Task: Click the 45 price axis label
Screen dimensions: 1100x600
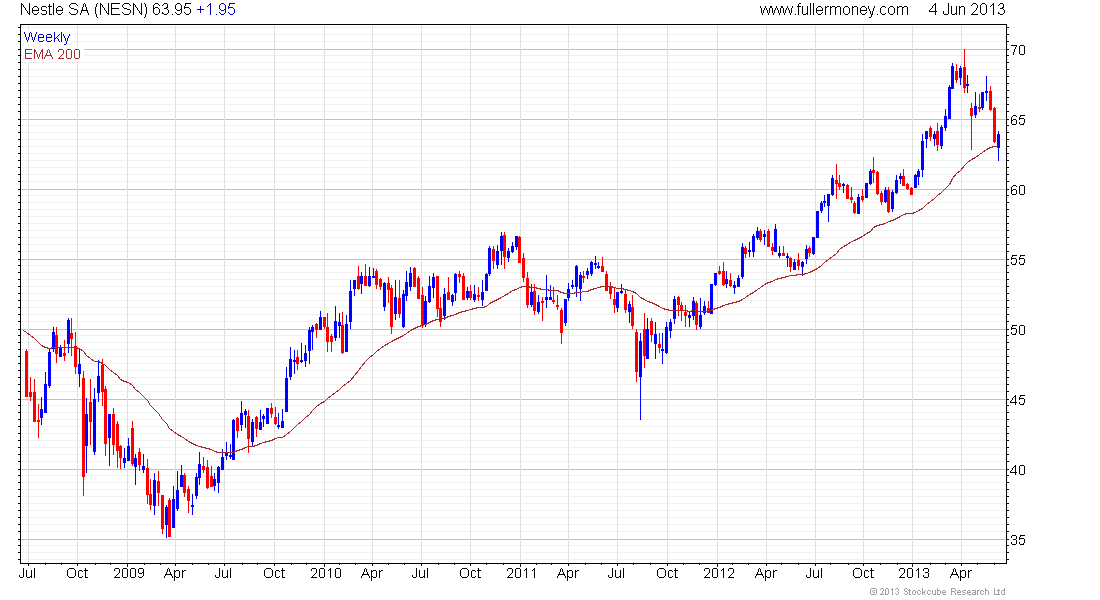Action: tap(1017, 400)
